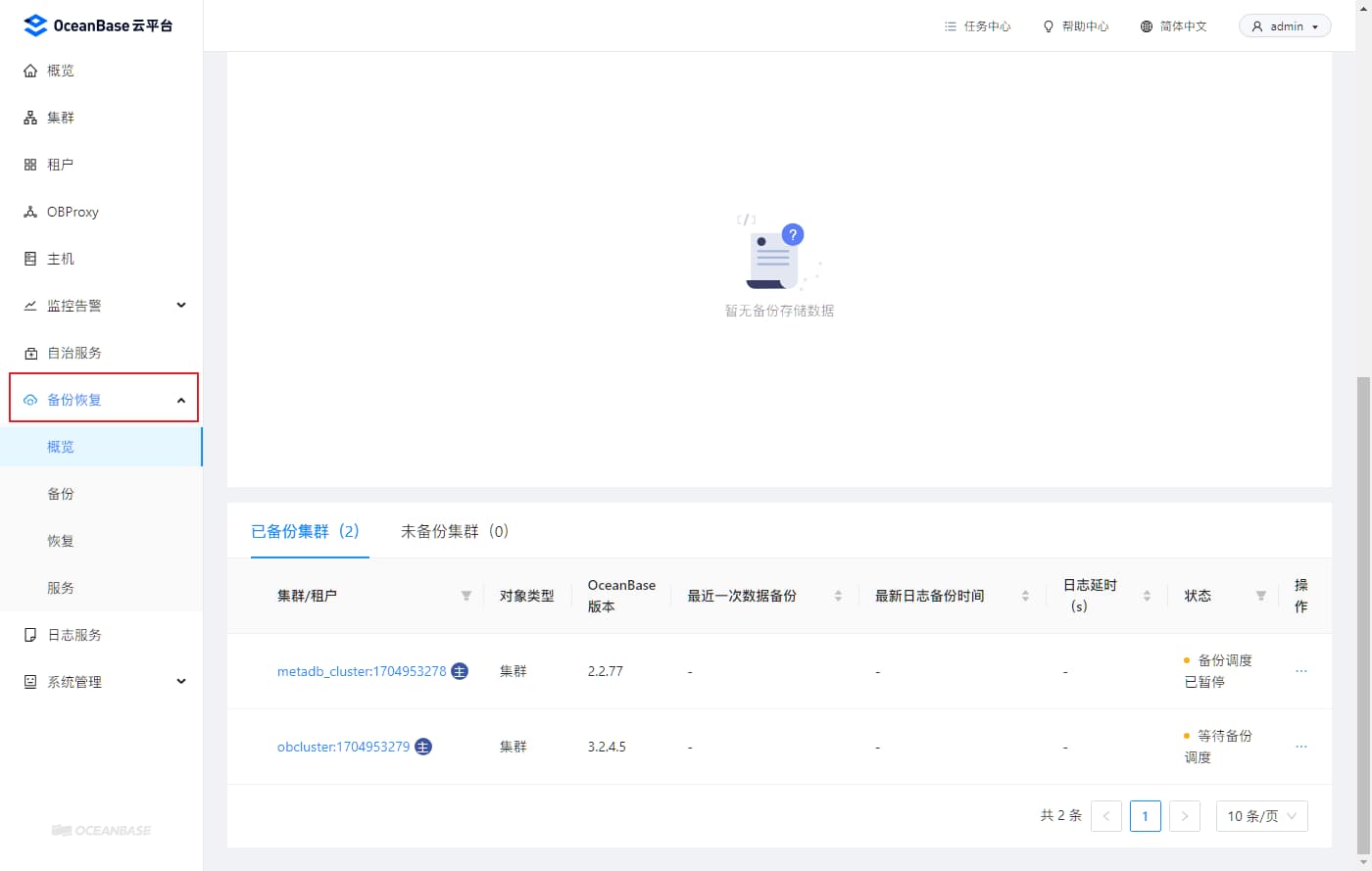The height and width of the screenshot is (871, 1372).
Task: Click the cloud icon beside 备份恢复
Action: pos(30,400)
